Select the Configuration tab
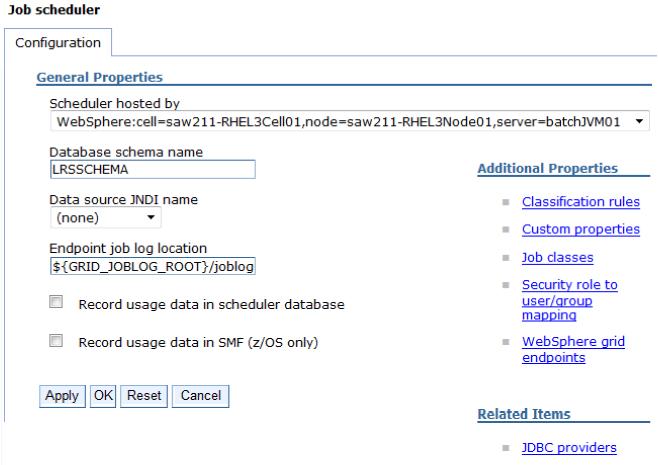The width and height of the screenshot is (658, 465). click(58, 42)
